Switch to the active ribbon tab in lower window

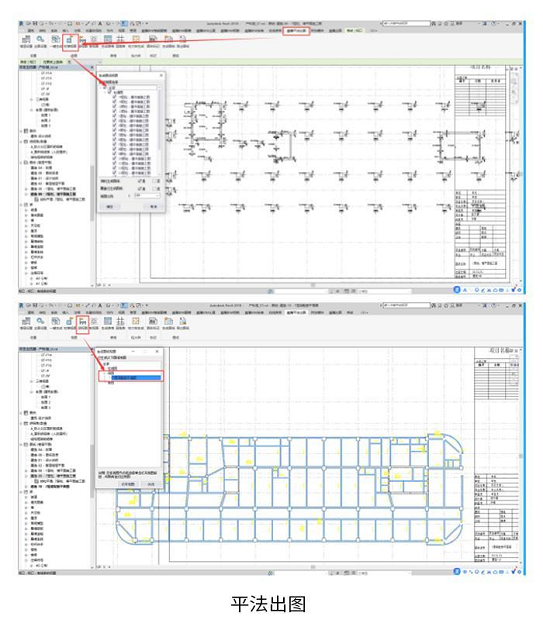297,312
